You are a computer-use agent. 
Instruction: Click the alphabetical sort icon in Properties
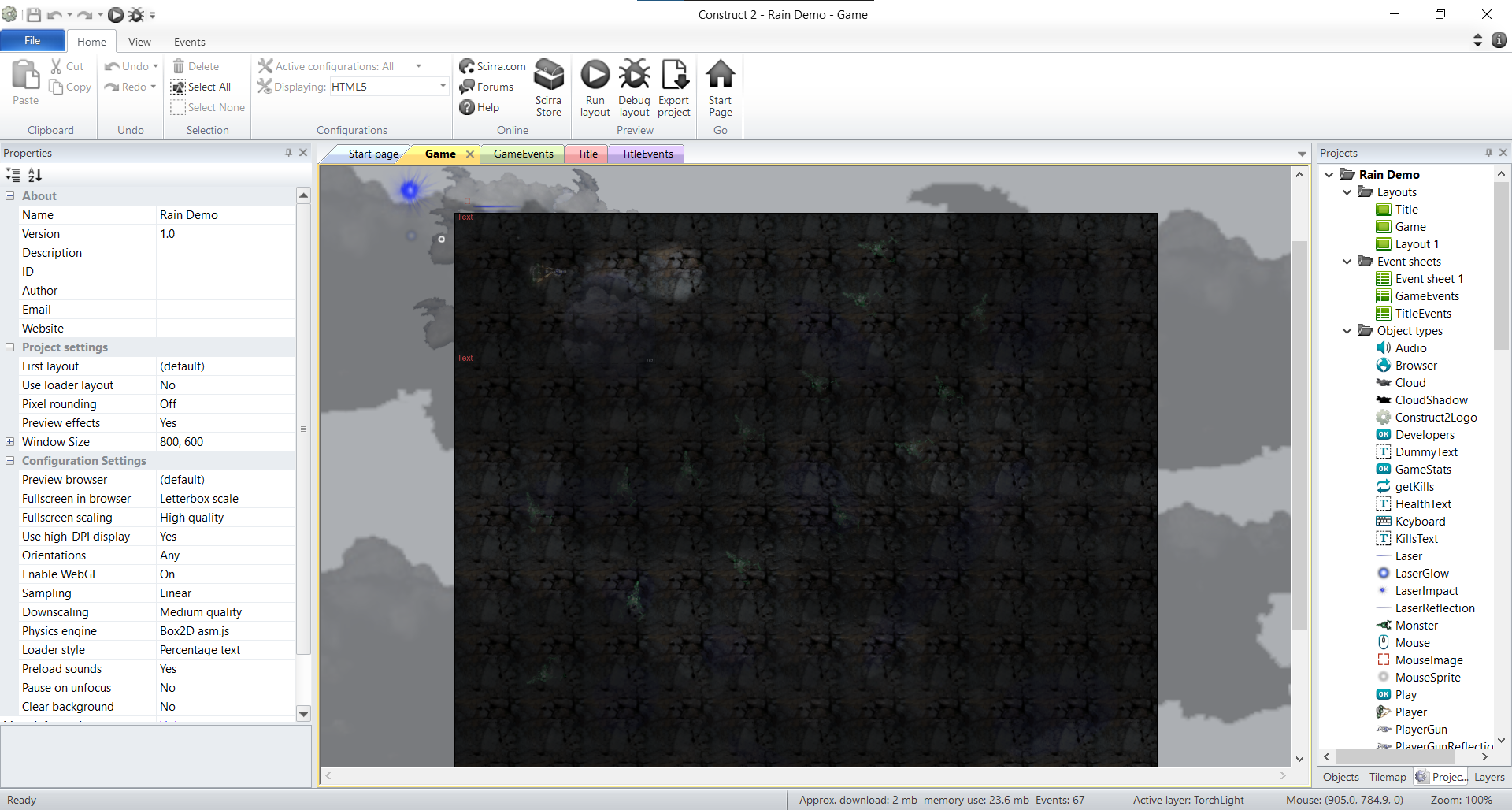pos(35,175)
